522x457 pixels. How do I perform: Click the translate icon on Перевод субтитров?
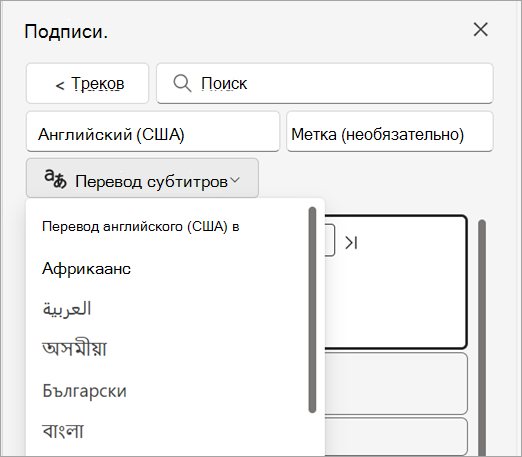[55, 179]
